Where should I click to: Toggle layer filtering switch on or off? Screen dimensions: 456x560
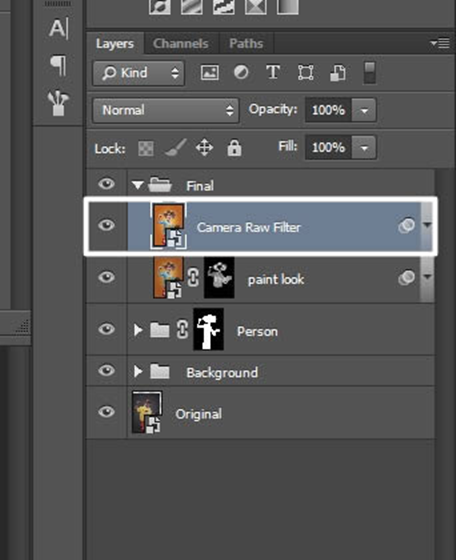[x=370, y=73]
